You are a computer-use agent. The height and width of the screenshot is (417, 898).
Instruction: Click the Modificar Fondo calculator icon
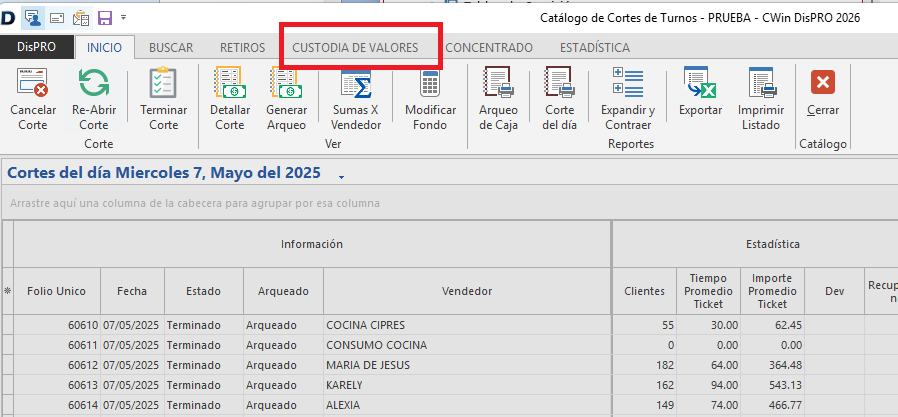coord(431,83)
